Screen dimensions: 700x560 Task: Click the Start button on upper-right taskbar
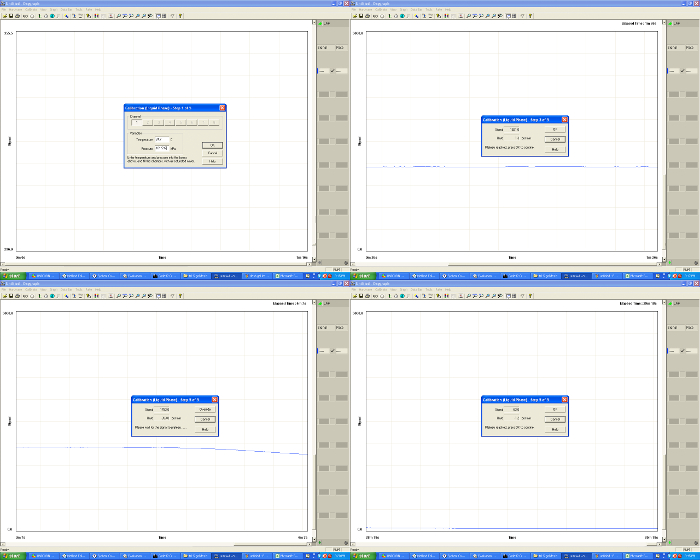click(362, 276)
